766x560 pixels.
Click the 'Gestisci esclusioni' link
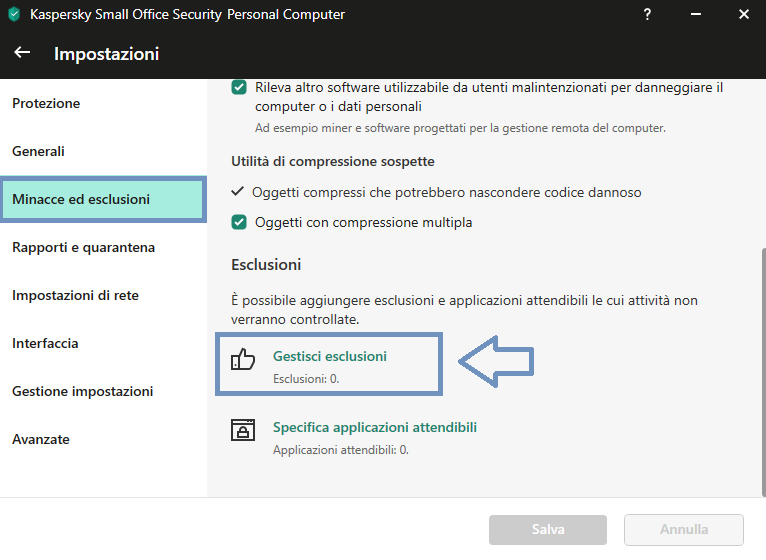(330, 356)
